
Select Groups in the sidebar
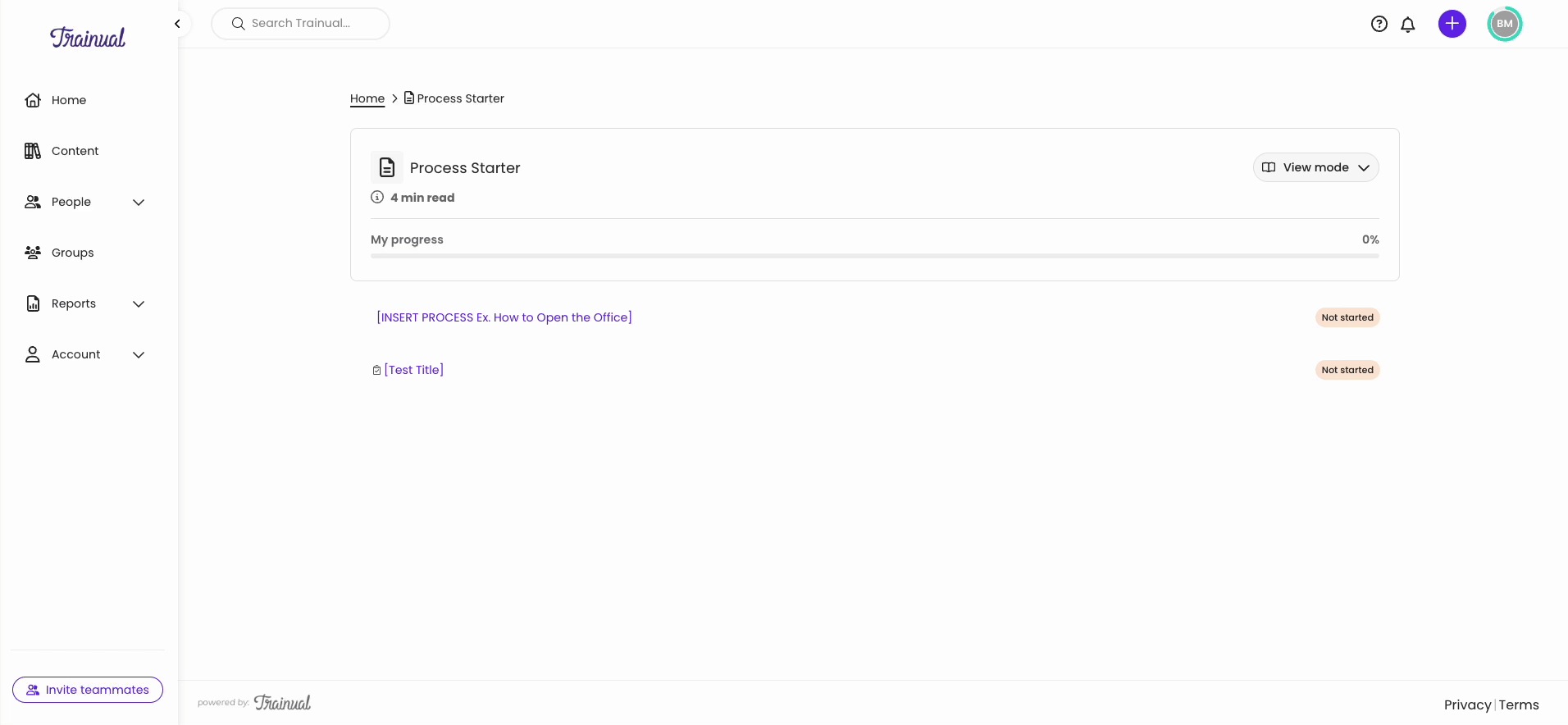pyautogui.click(x=72, y=253)
